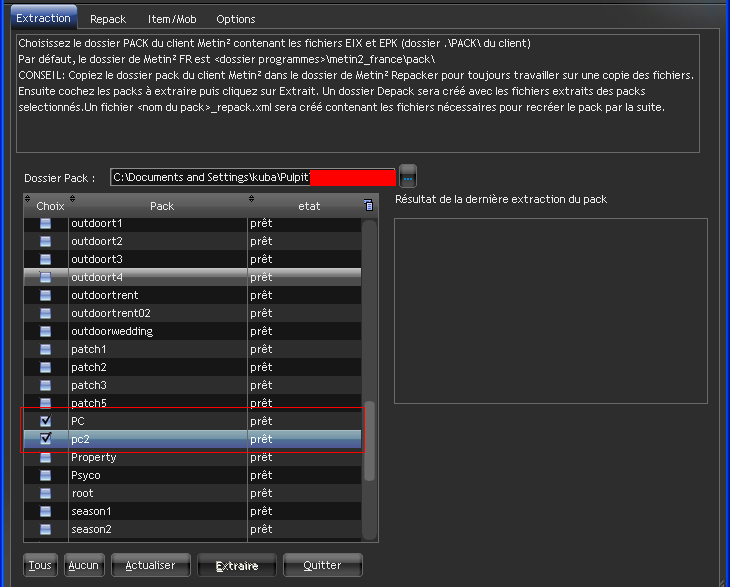Click the browse folder button beside Dossier Pack

pos(408,176)
